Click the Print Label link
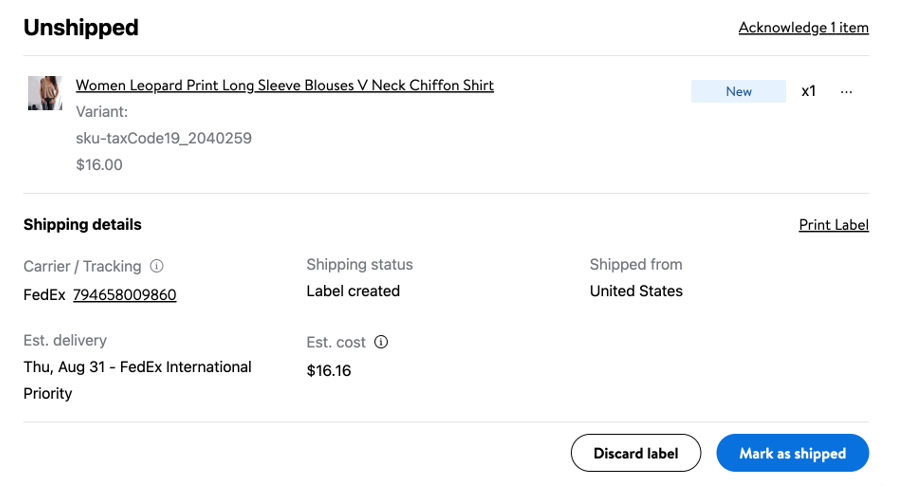 pos(834,225)
